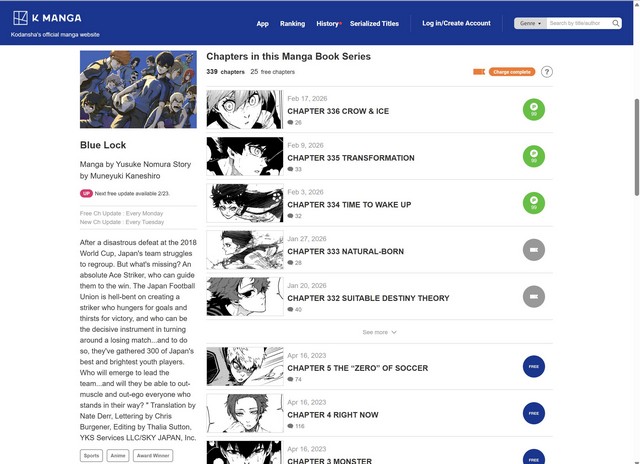Click green point badge for Chapter 335
This screenshot has height=464, width=640.
coord(534,156)
